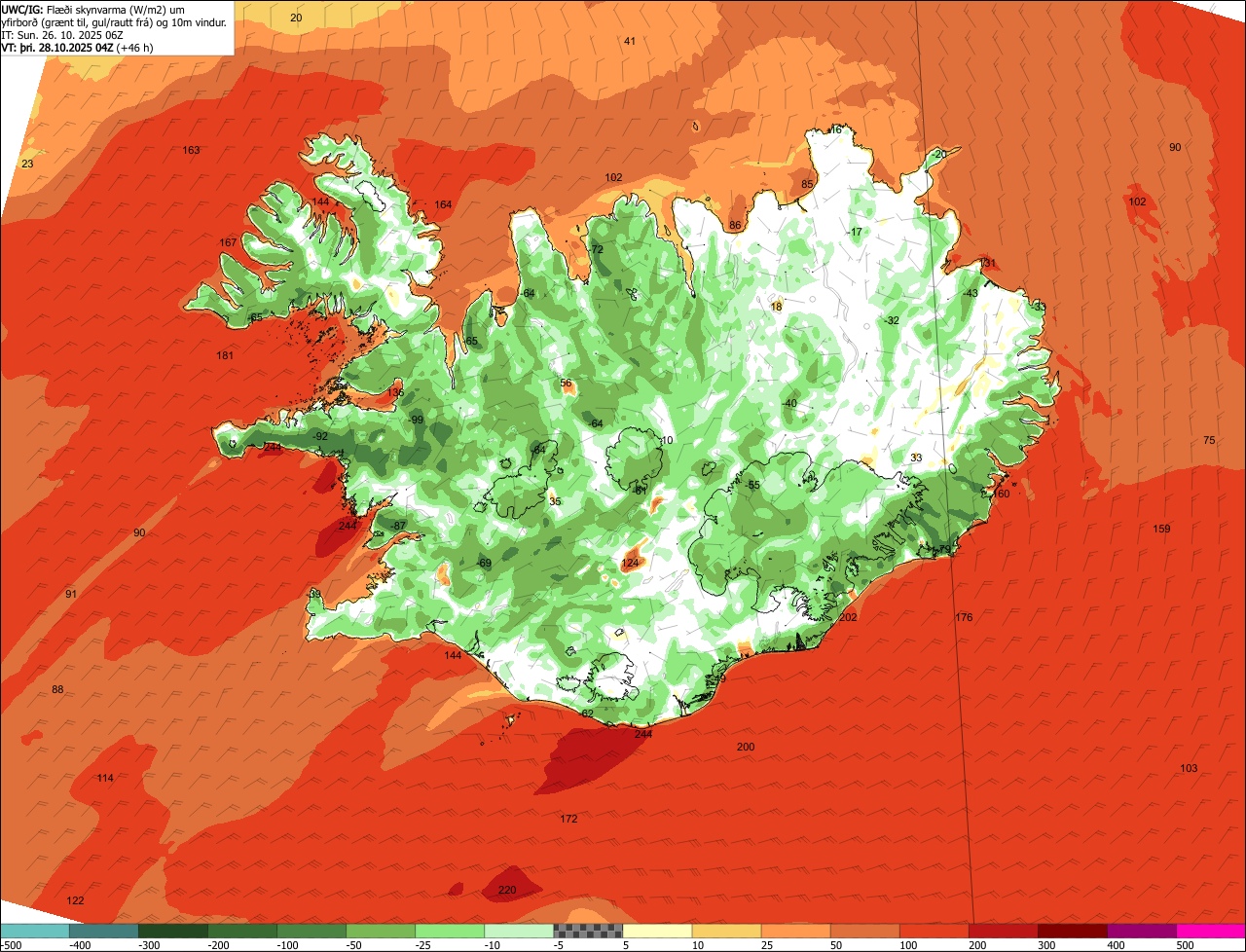Screen dimensions: 1246x952
Task: Click the map value '-99' in western Iceland
Action: point(417,420)
